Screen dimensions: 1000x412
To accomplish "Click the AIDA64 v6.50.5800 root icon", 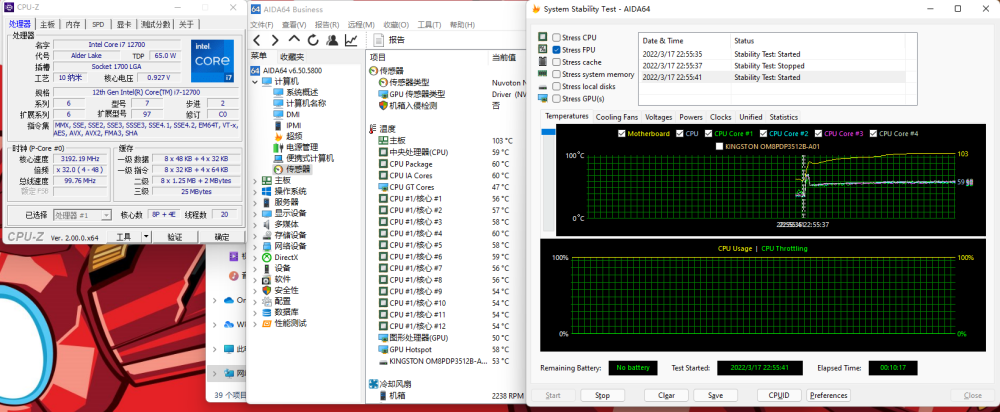I will 255,70.
